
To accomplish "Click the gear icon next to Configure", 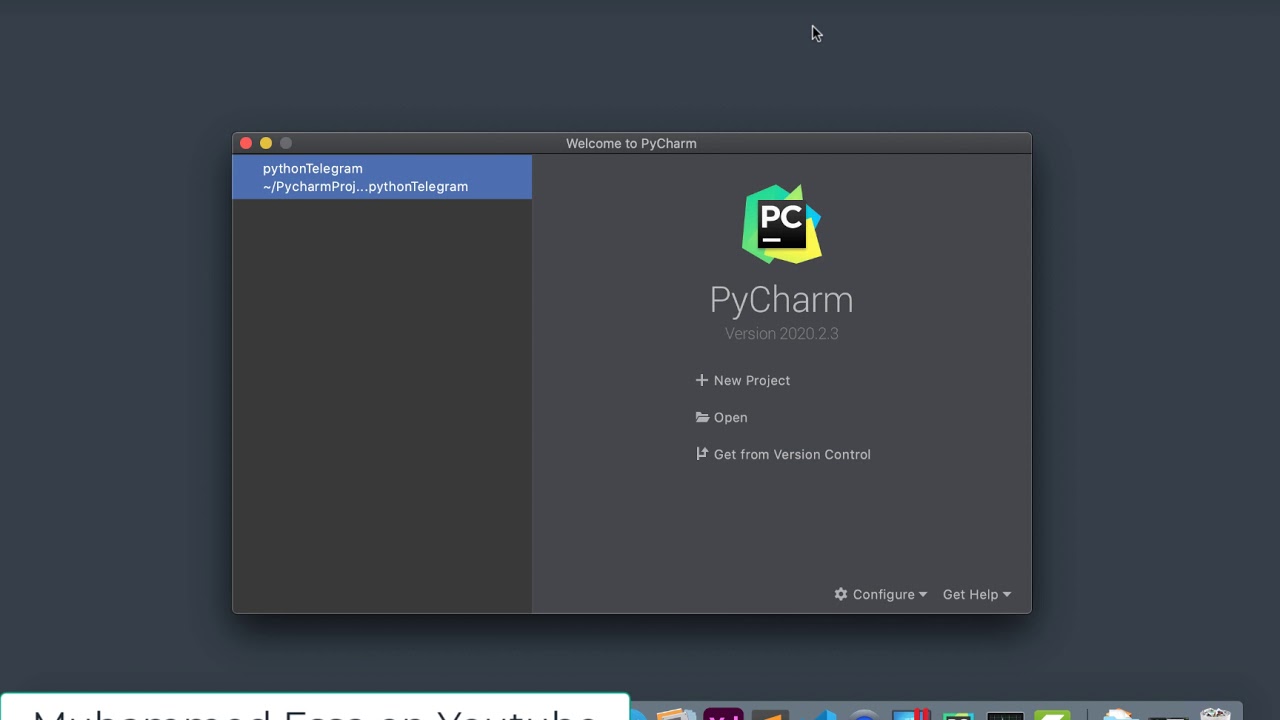I will pyautogui.click(x=841, y=594).
